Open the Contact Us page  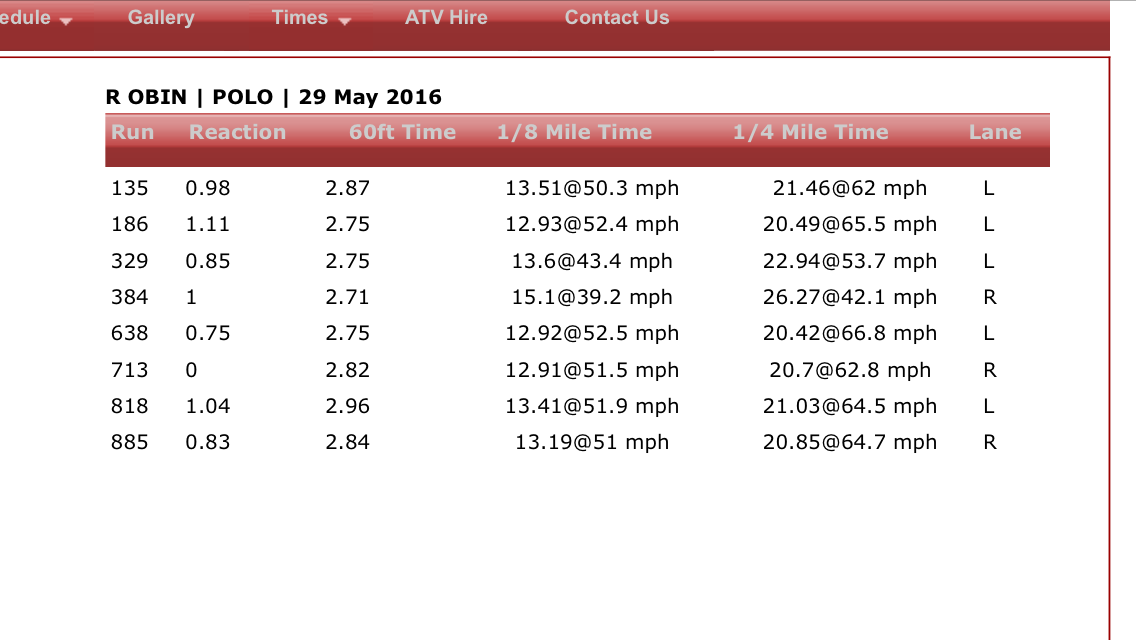[617, 17]
